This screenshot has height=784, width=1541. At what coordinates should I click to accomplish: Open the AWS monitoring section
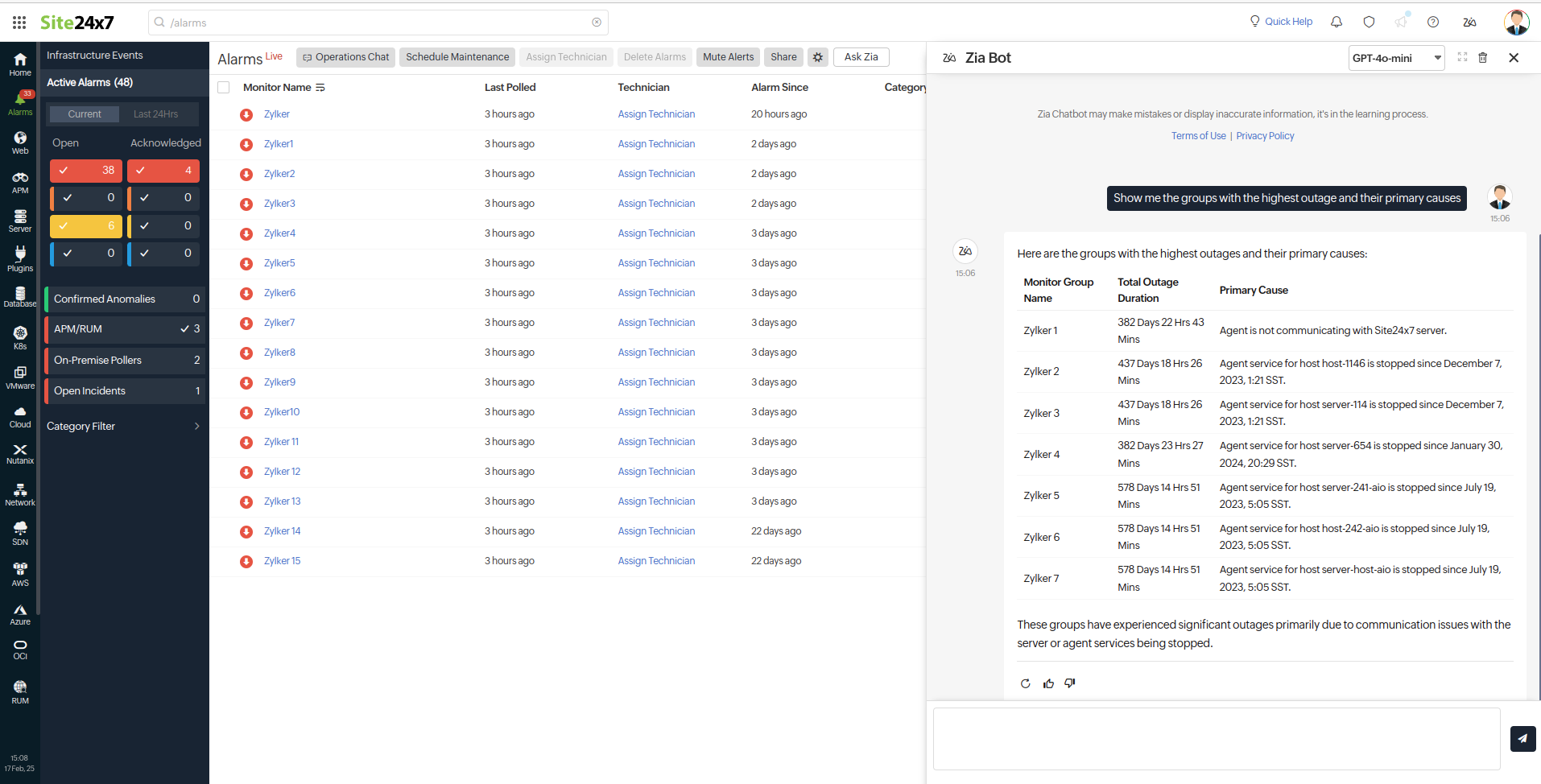[x=19, y=573]
